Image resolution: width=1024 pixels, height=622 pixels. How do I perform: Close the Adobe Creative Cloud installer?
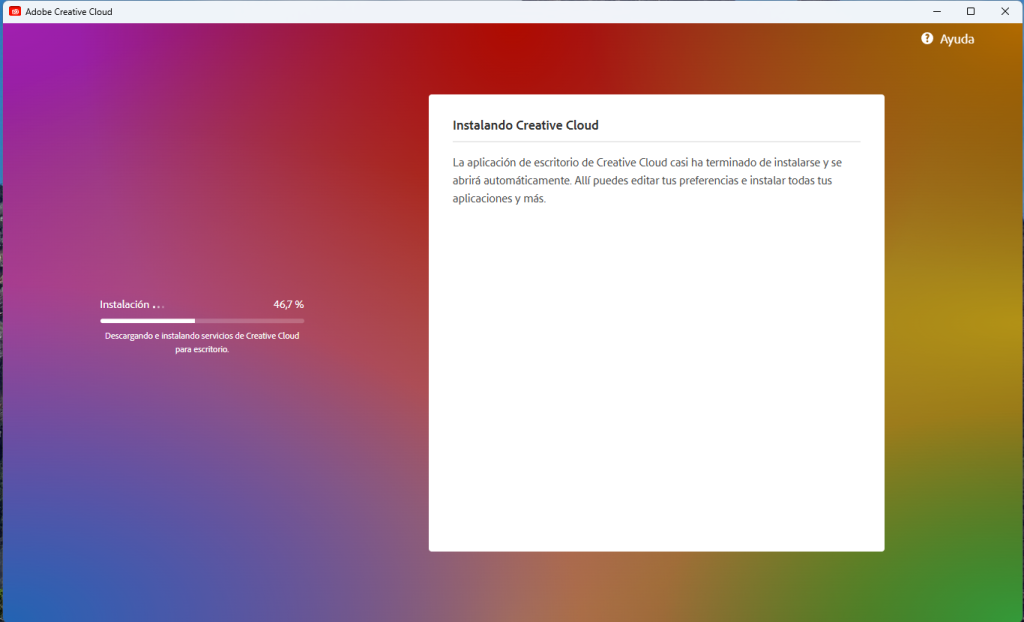(1004, 11)
